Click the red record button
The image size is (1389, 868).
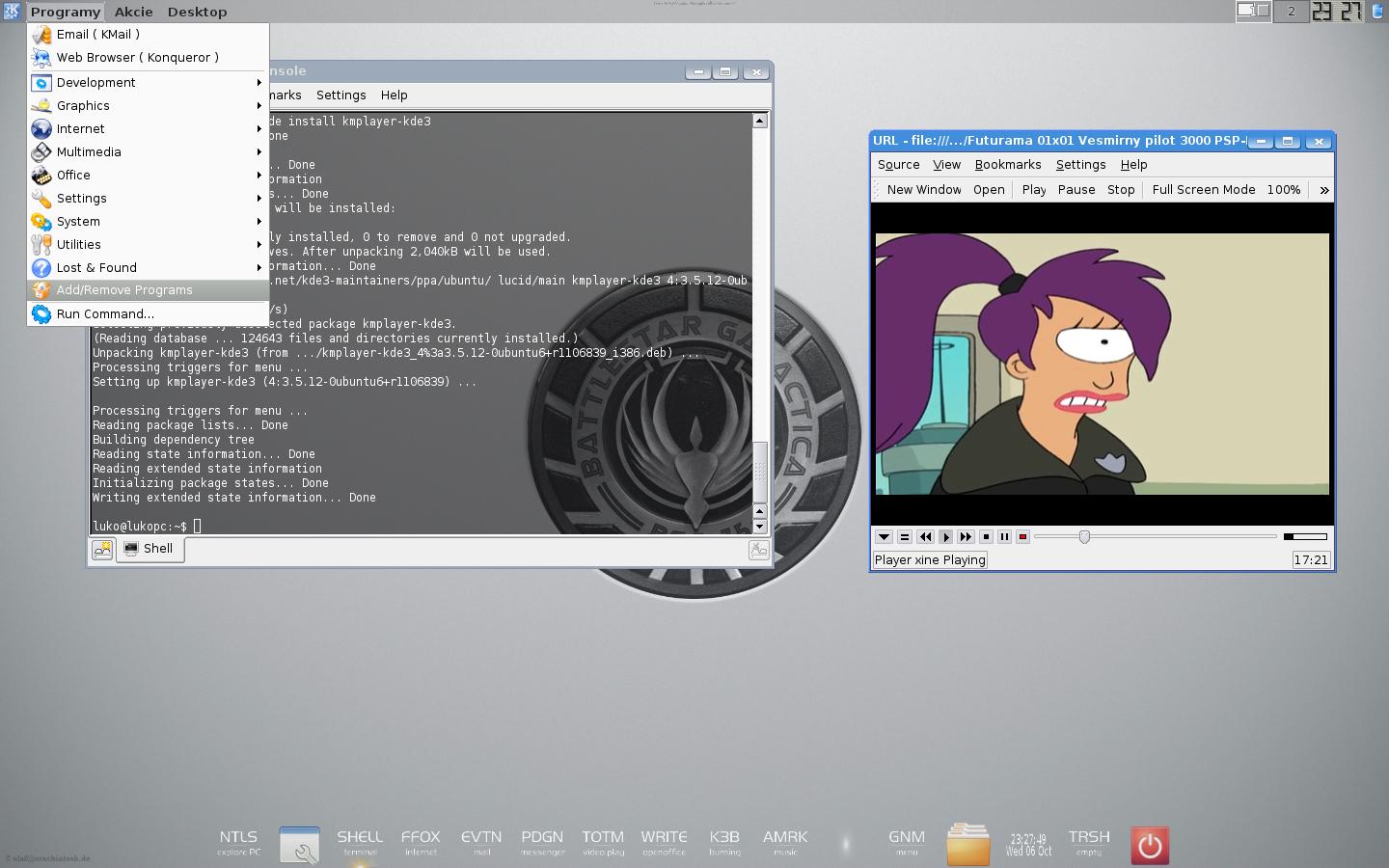[1022, 536]
